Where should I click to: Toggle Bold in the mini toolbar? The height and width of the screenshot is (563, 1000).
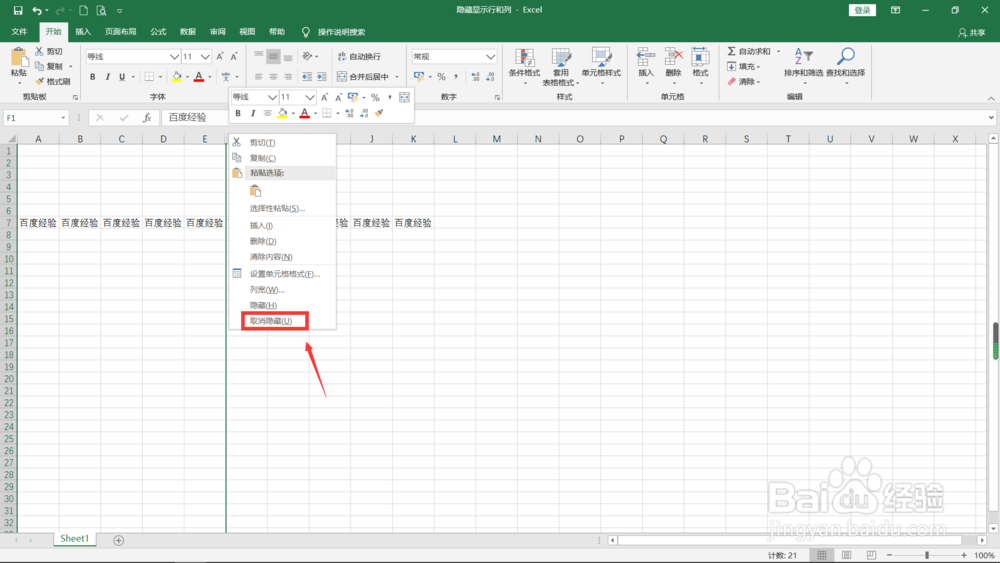click(x=238, y=113)
